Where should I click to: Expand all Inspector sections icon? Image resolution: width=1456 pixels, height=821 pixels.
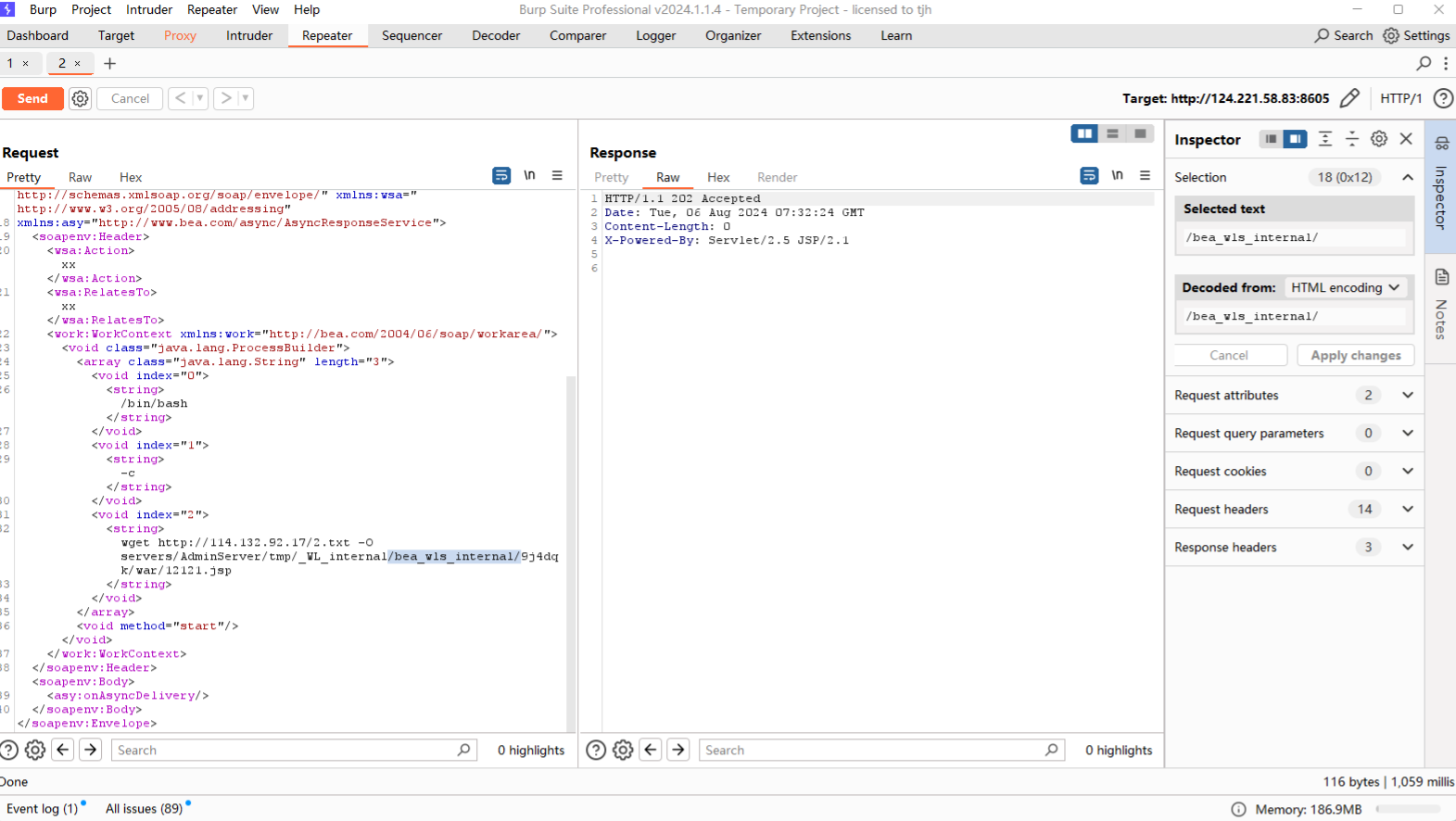coord(1325,139)
